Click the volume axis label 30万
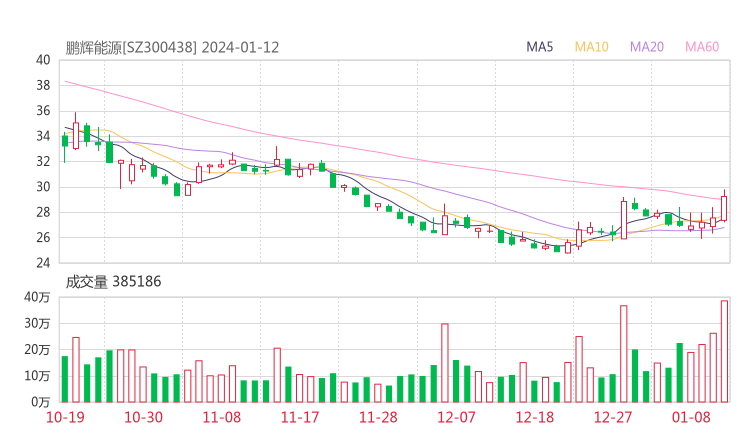Viewport: 740px width, 440px height. (37, 323)
